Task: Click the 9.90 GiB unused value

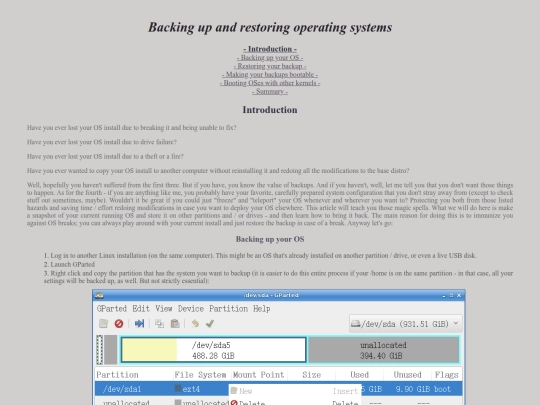Action: 413,389
